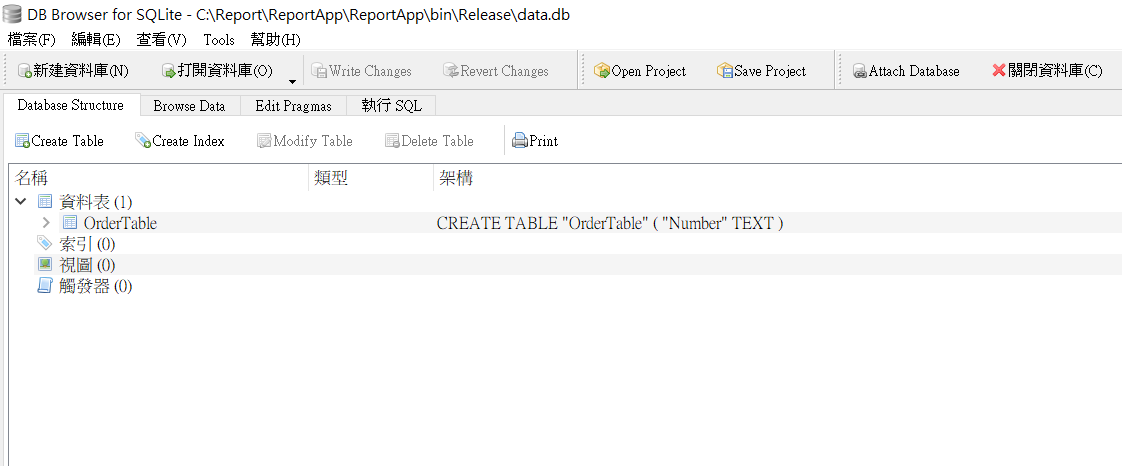Click the 架構 column header
1122x466 pixels.
778,178
